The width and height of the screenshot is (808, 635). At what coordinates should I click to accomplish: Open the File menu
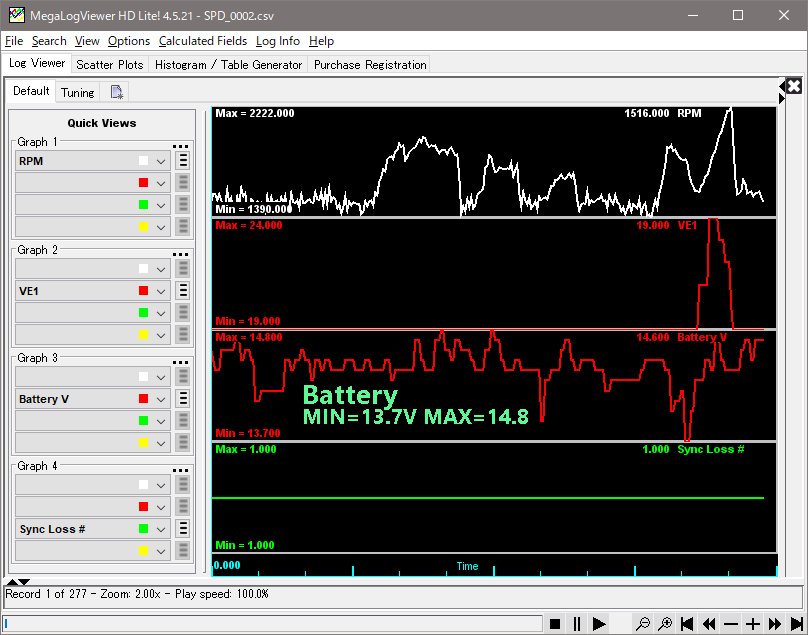click(14, 41)
